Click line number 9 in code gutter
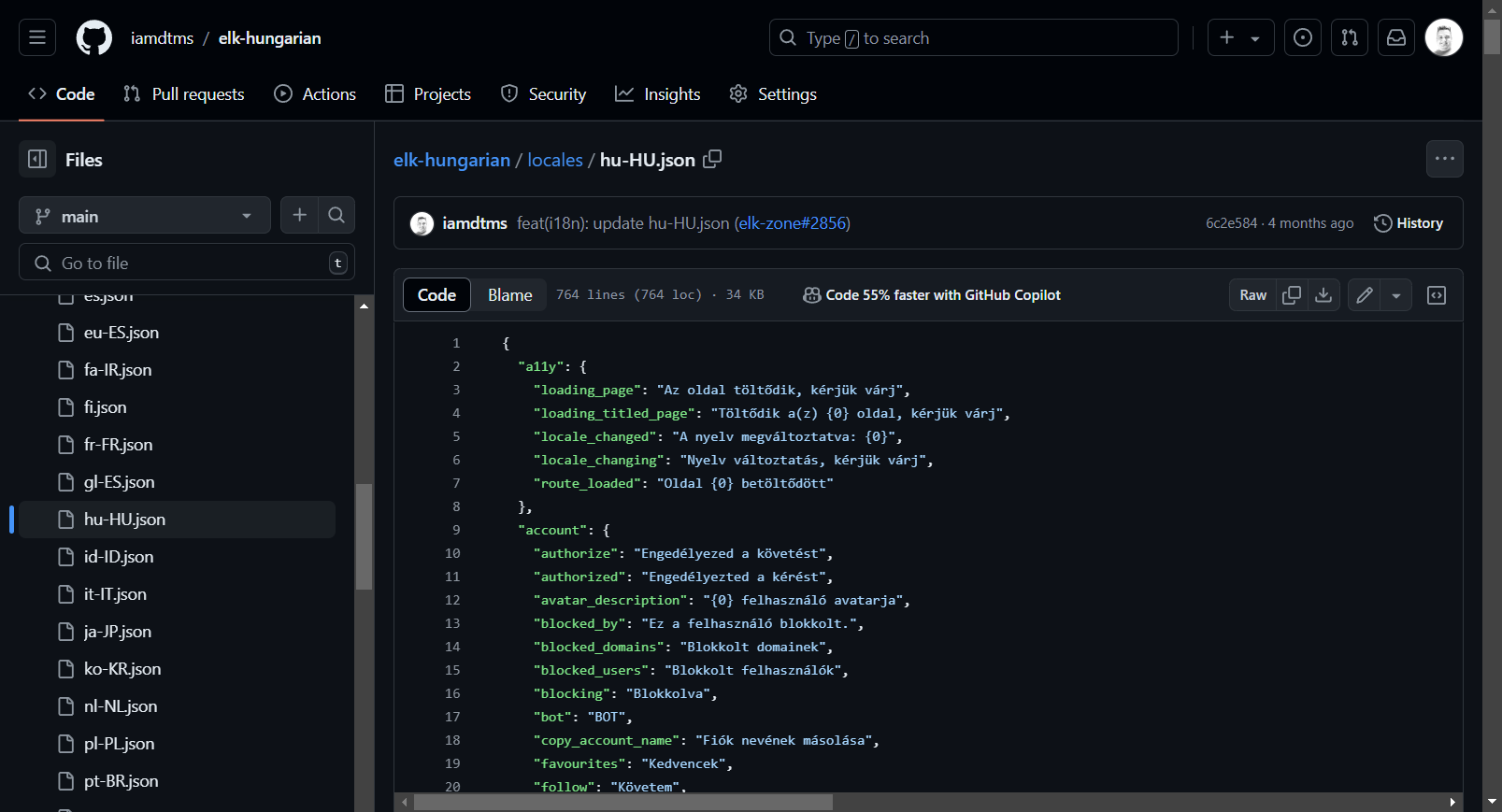This screenshot has height=812, width=1502. pyautogui.click(x=456, y=530)
